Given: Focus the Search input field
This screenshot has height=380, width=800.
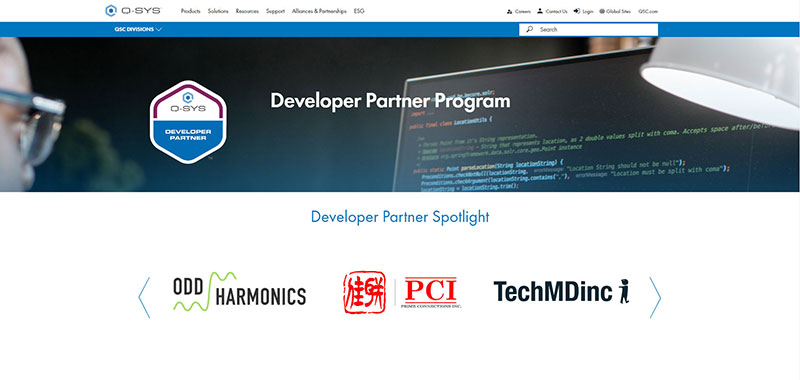Looking at the screenshot, I should coord(588,30).
